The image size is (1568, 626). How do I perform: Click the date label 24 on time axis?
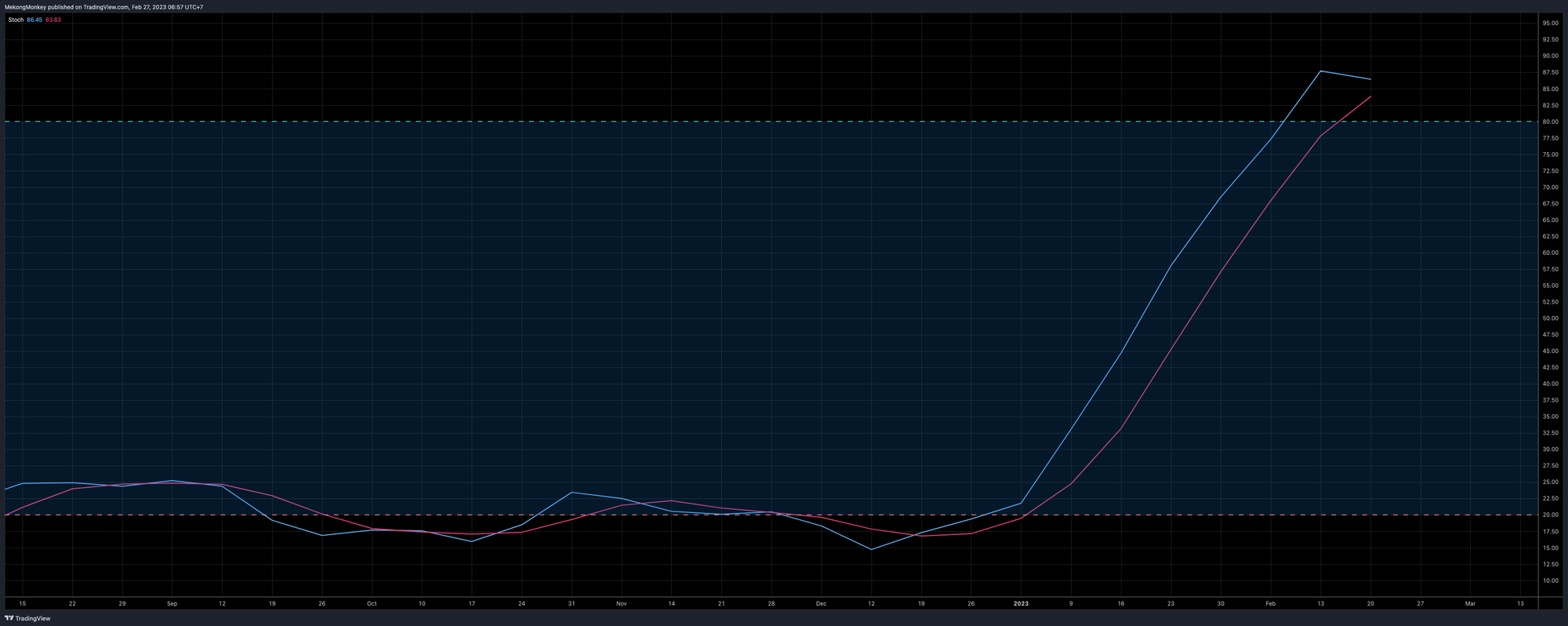click(x=521, y=604)
